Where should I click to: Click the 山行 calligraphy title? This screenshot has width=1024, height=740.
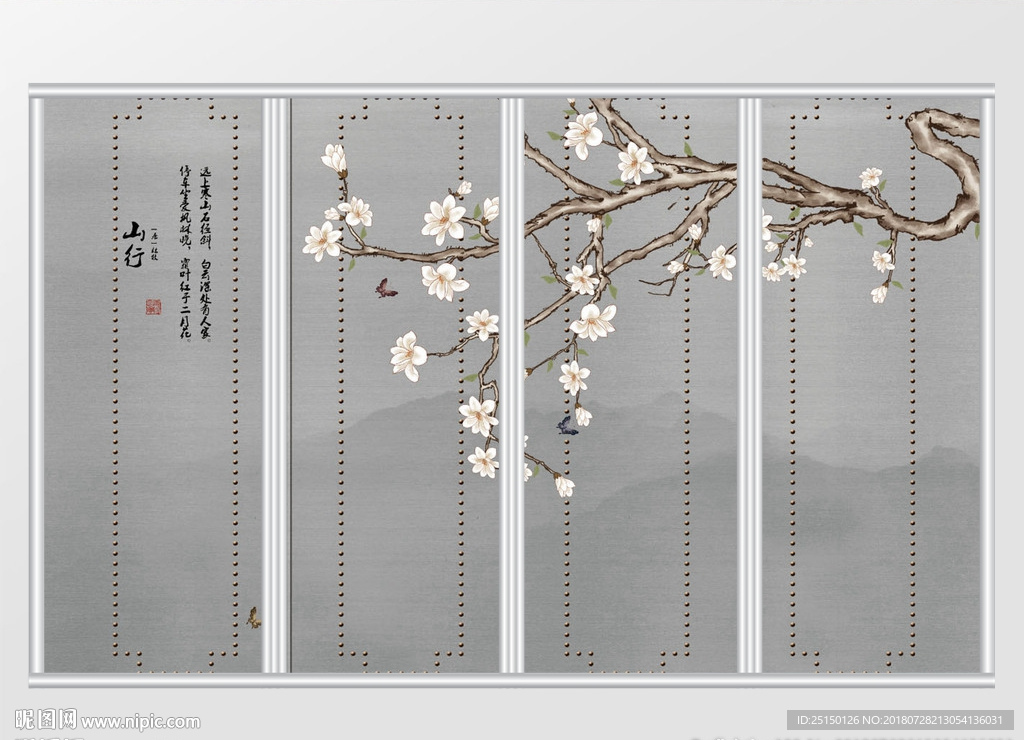coord(135,244)
